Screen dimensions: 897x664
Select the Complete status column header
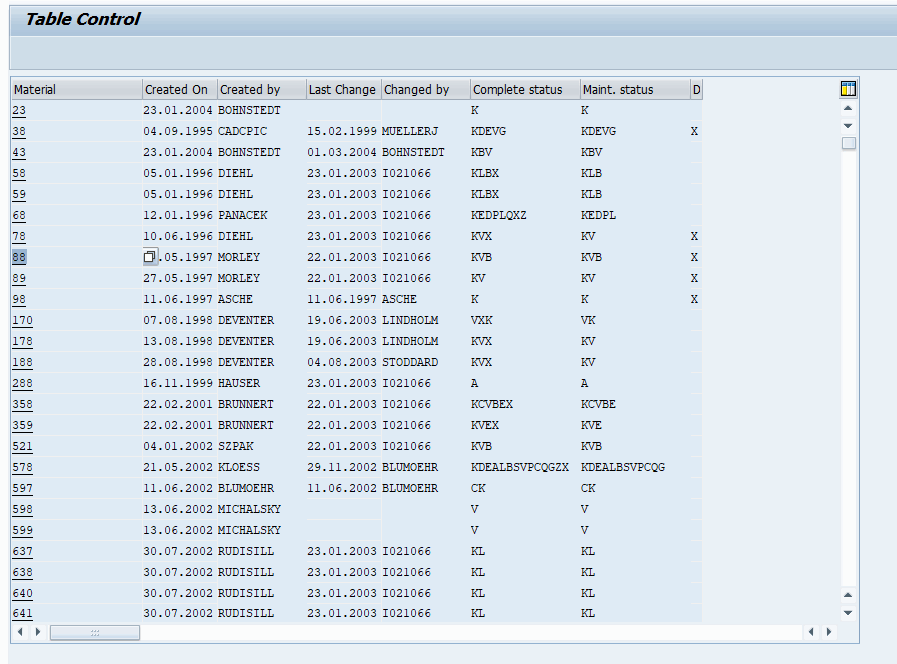pos(525,89)
